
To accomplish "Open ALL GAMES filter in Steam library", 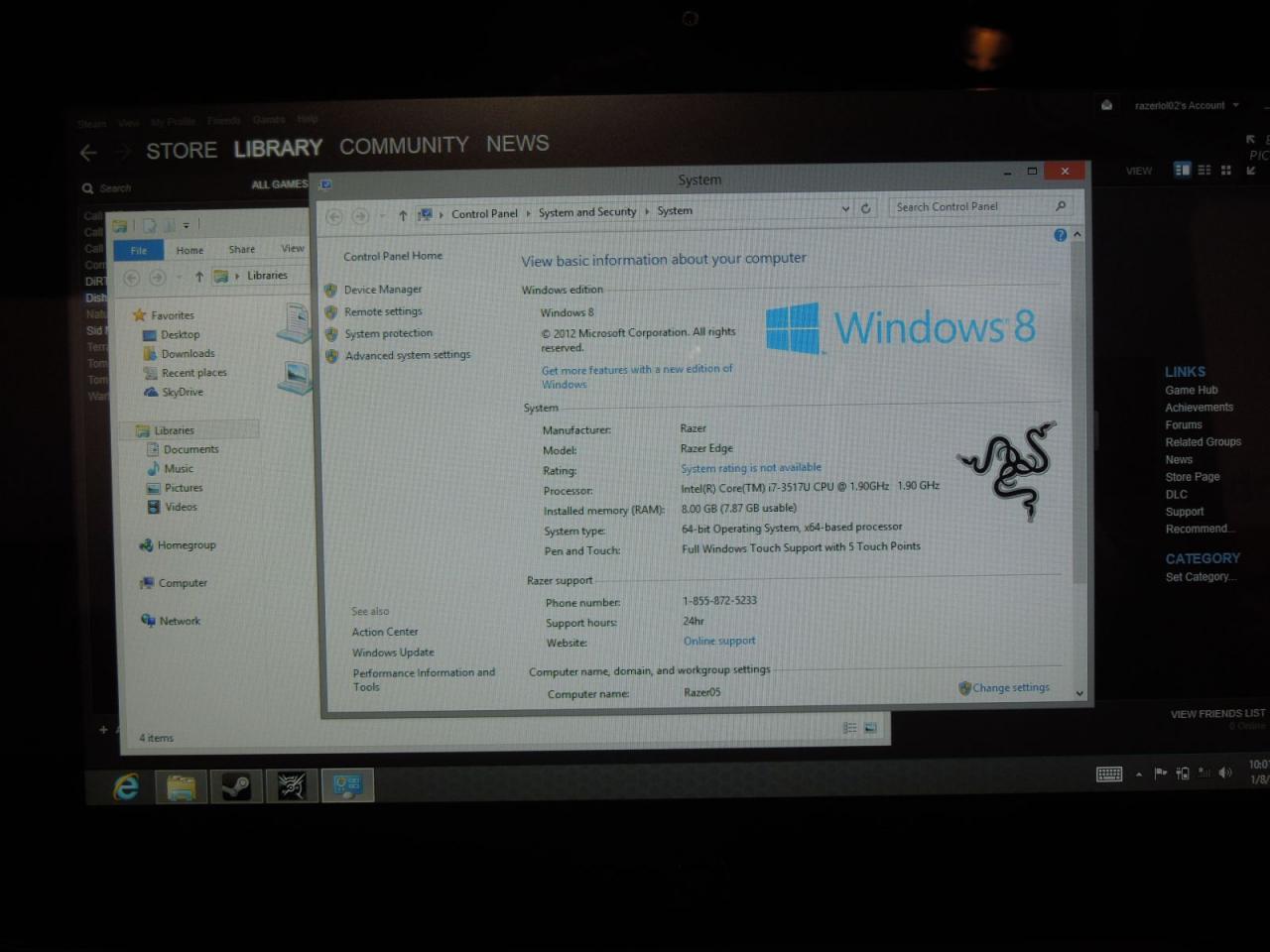I will coord(280,184).
